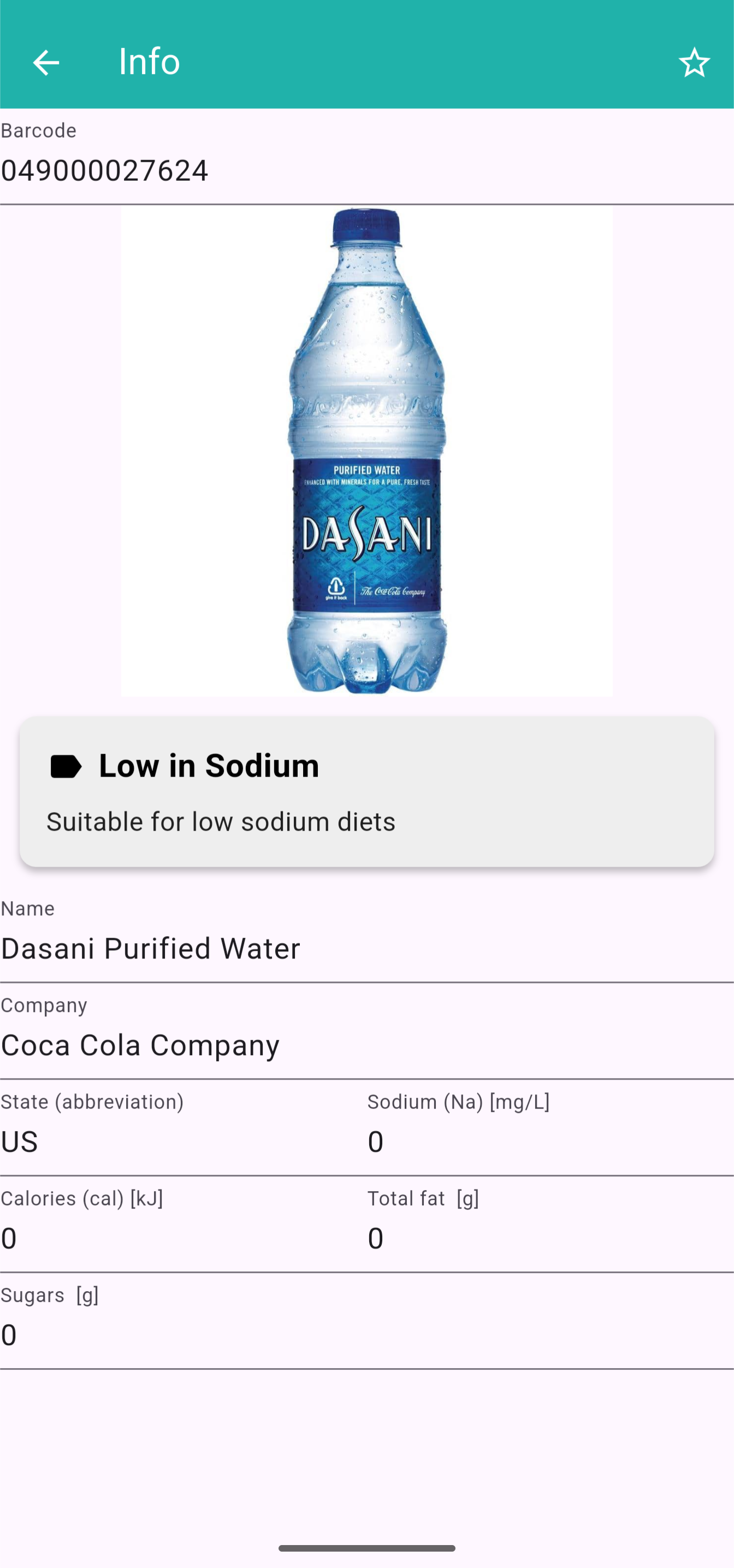Click the Coca Cola Company value
This screenshot has height=1568, width=734.
140,1045
